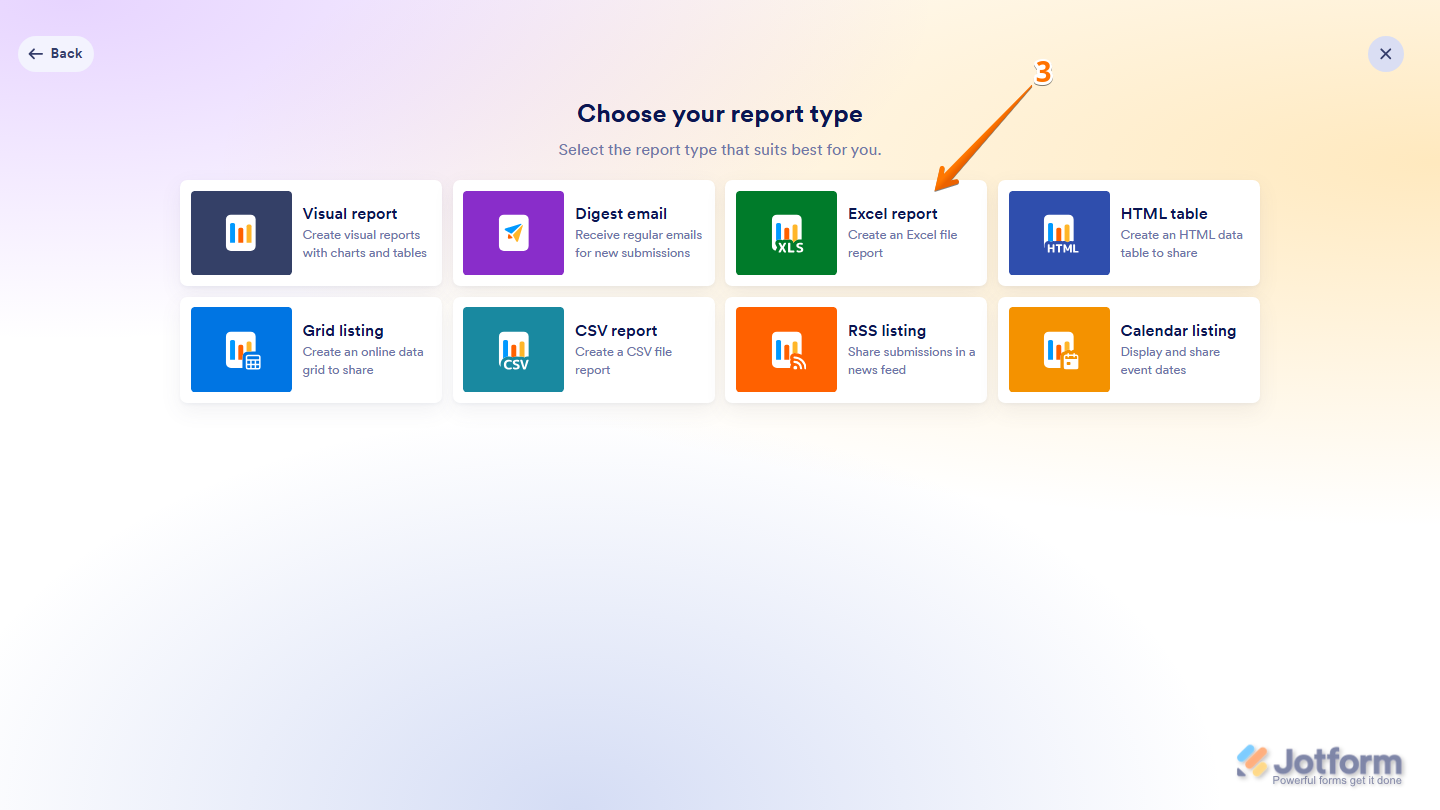Choose the Digest email title
This screenshot has width=1440, height=810.
coord(621,214)
